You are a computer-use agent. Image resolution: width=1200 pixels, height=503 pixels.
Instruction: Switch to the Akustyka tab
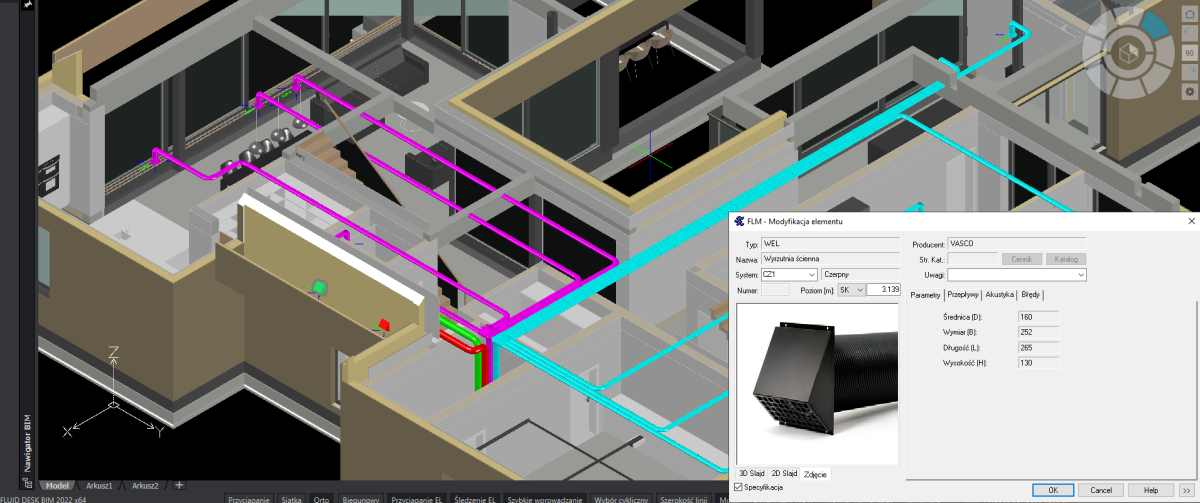1000,295
